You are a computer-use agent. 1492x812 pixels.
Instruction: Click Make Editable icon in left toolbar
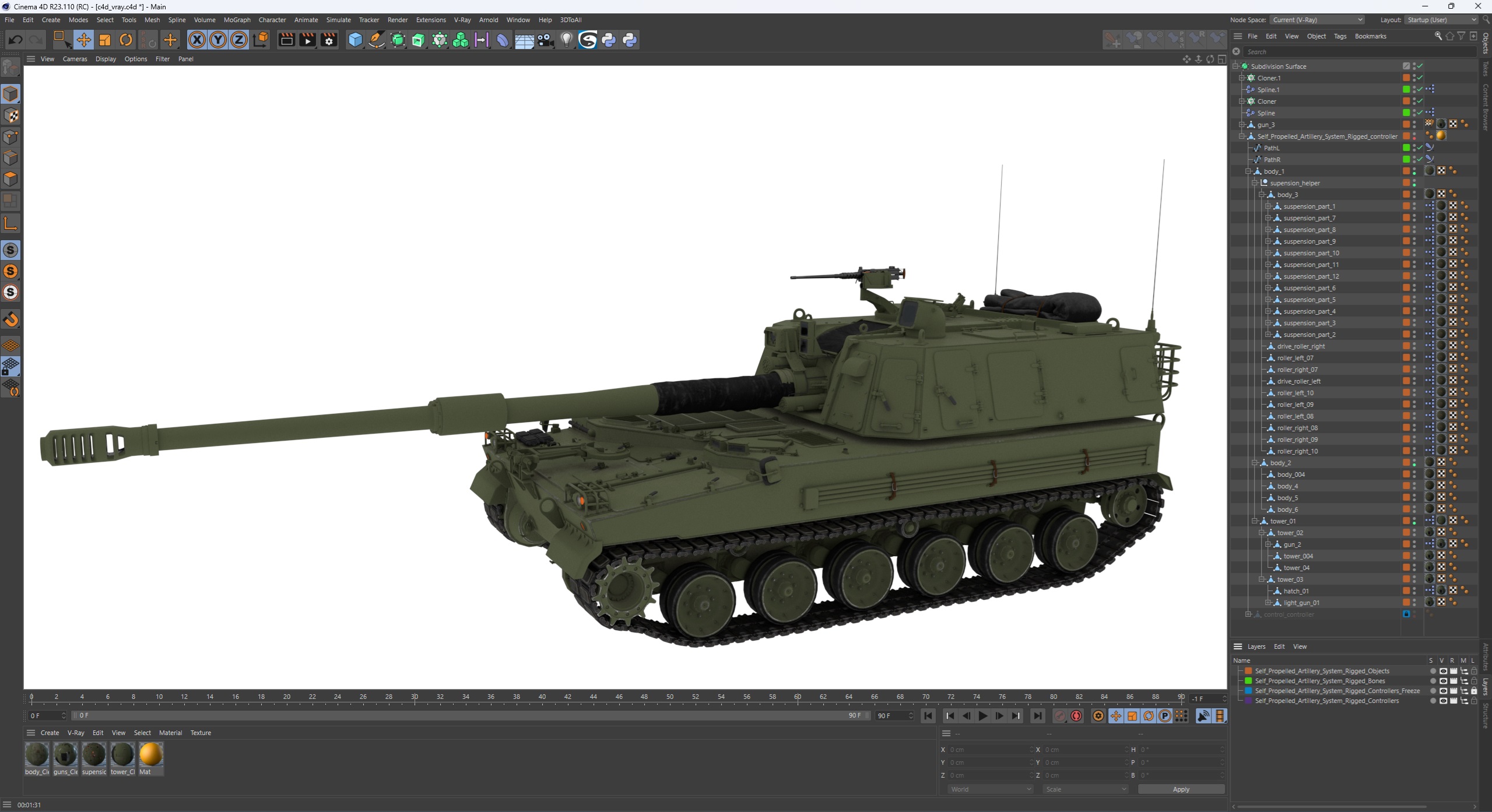(10, 68)
